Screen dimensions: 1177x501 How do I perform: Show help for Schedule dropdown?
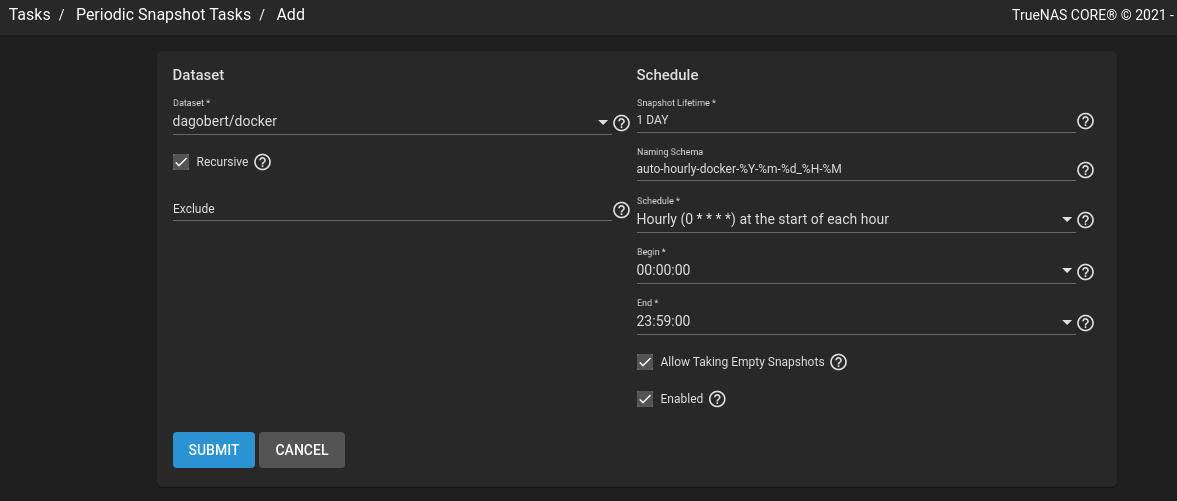pyautogui.click(x=1086, y=220)
